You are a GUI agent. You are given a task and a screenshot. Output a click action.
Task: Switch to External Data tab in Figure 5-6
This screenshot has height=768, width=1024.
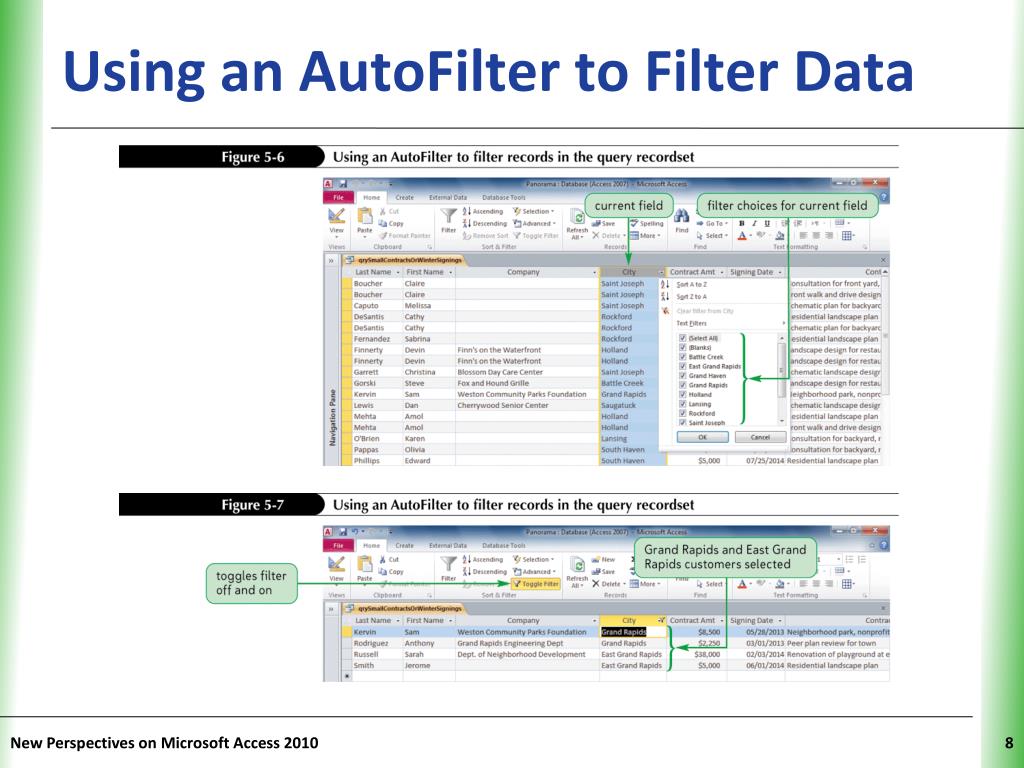(x=448, y=197)
